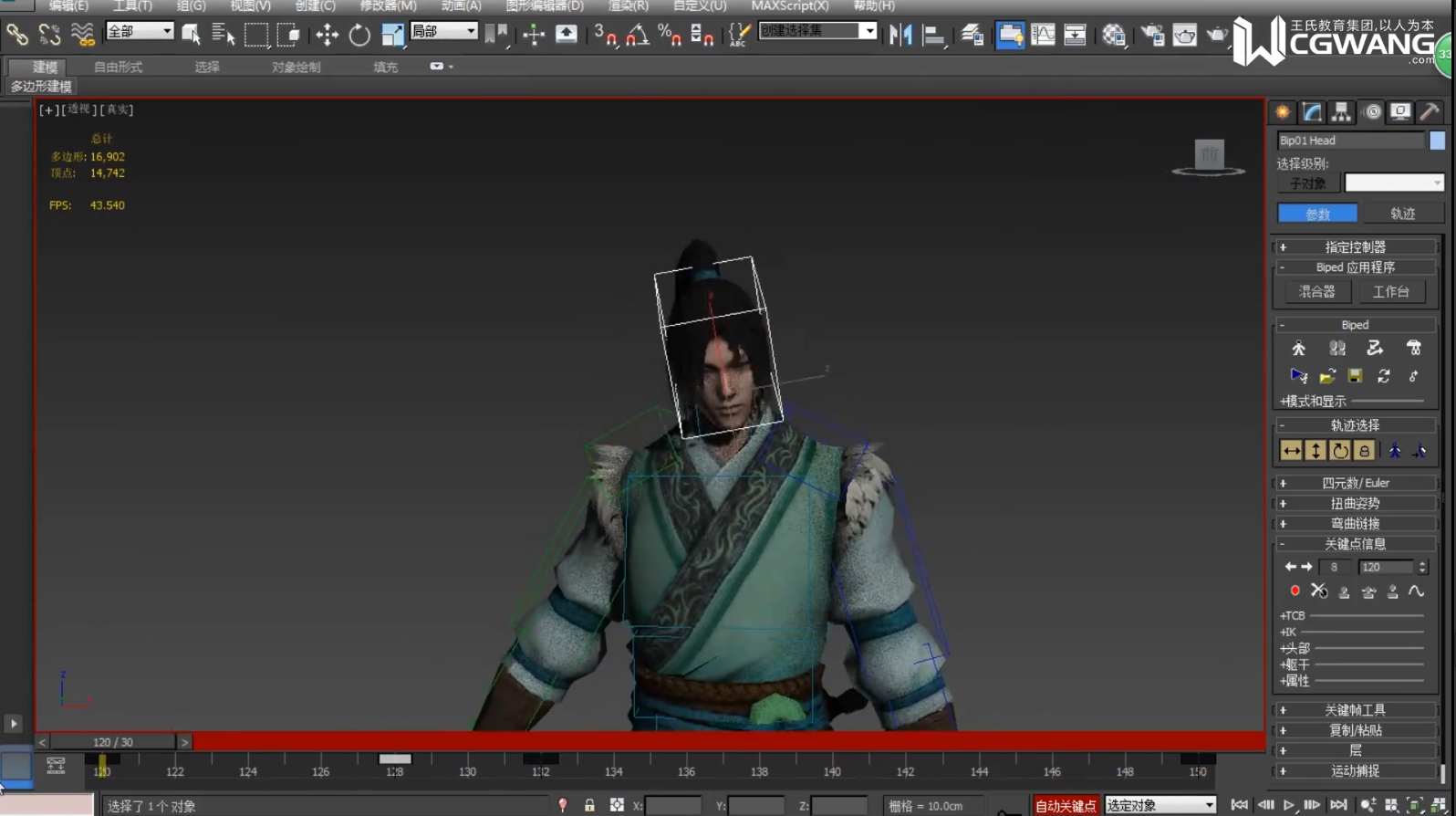1456x816 pixels.
Task: Open the Create command panel tab
Action: (x=1283, y=112)
